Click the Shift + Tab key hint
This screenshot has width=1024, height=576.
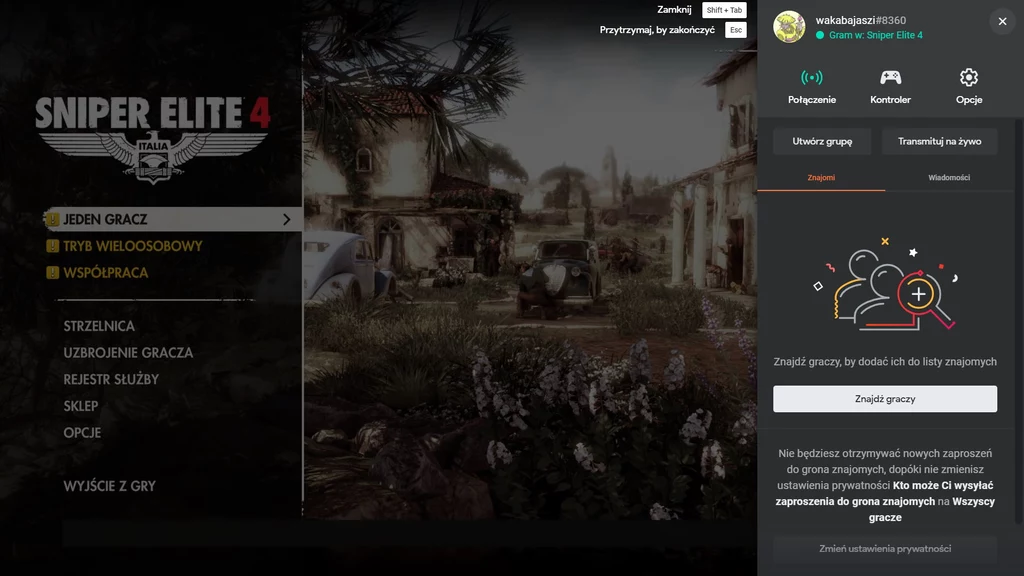[724, 10]
